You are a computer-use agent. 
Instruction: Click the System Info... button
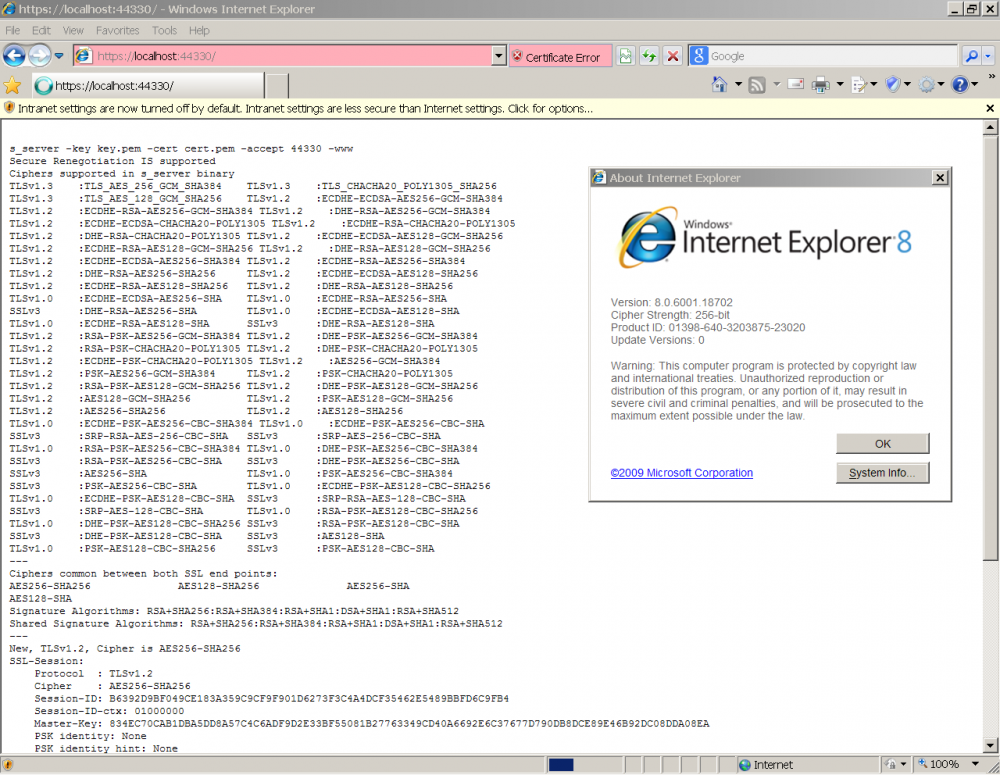882,473
